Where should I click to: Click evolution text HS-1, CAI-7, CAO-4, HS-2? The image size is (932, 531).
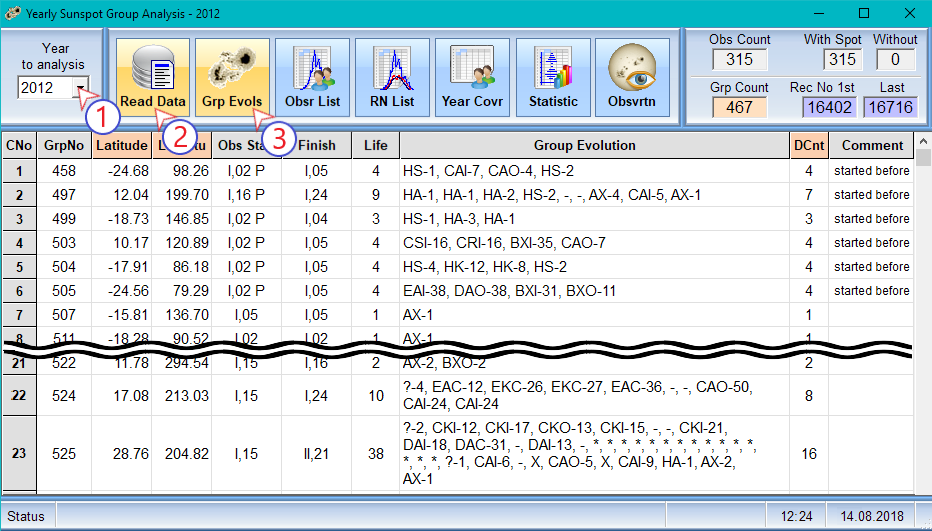[488, 171]
